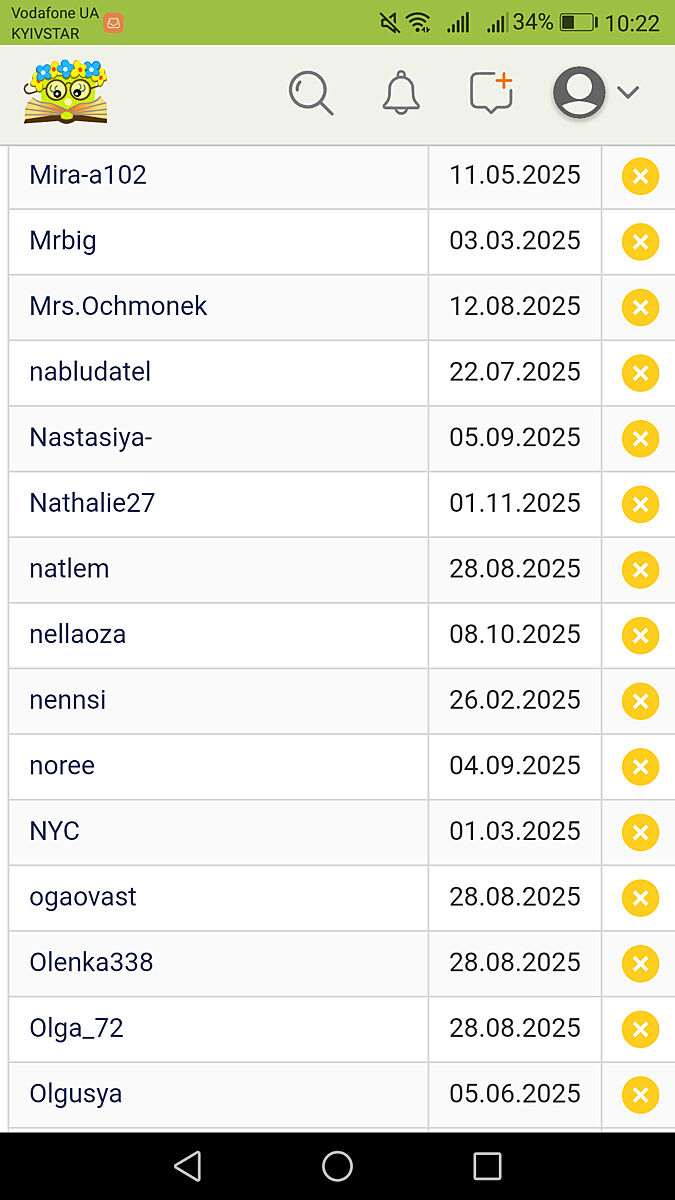Open the user profile avatar
The width and height of the screenshot is (675, 1200).
pos(579,93)
